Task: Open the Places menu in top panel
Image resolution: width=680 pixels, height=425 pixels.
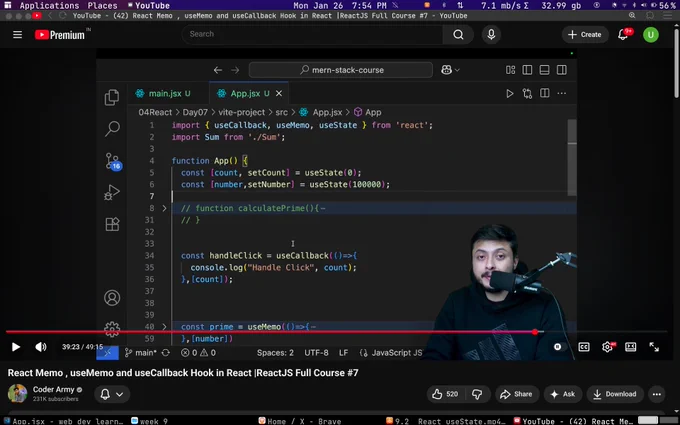Action: click(x=102, y=6)
